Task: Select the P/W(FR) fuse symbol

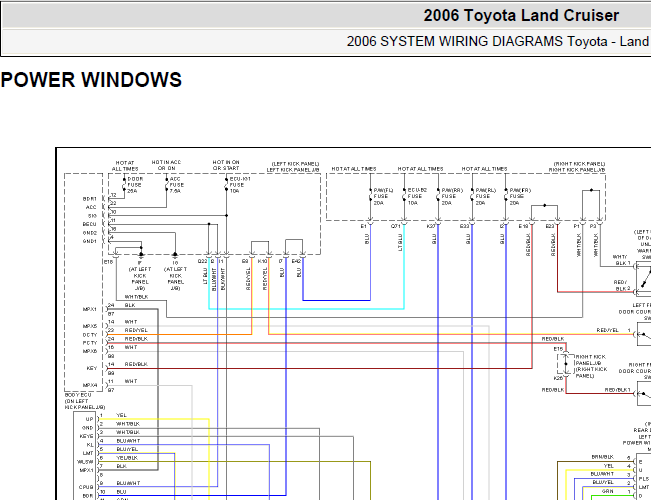Action: click(x=506, y=196)
